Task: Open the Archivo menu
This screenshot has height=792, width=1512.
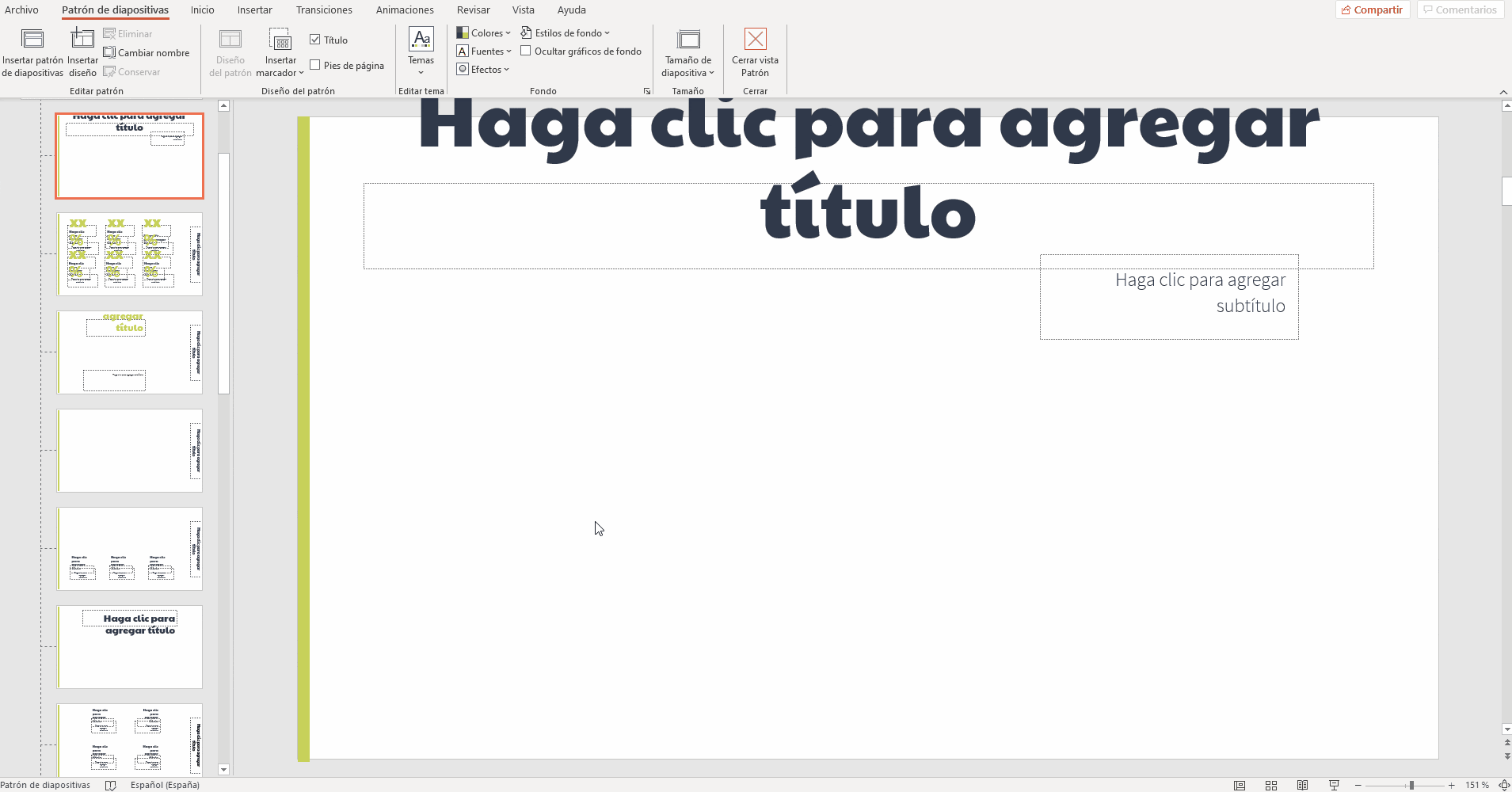Action: 21,10
